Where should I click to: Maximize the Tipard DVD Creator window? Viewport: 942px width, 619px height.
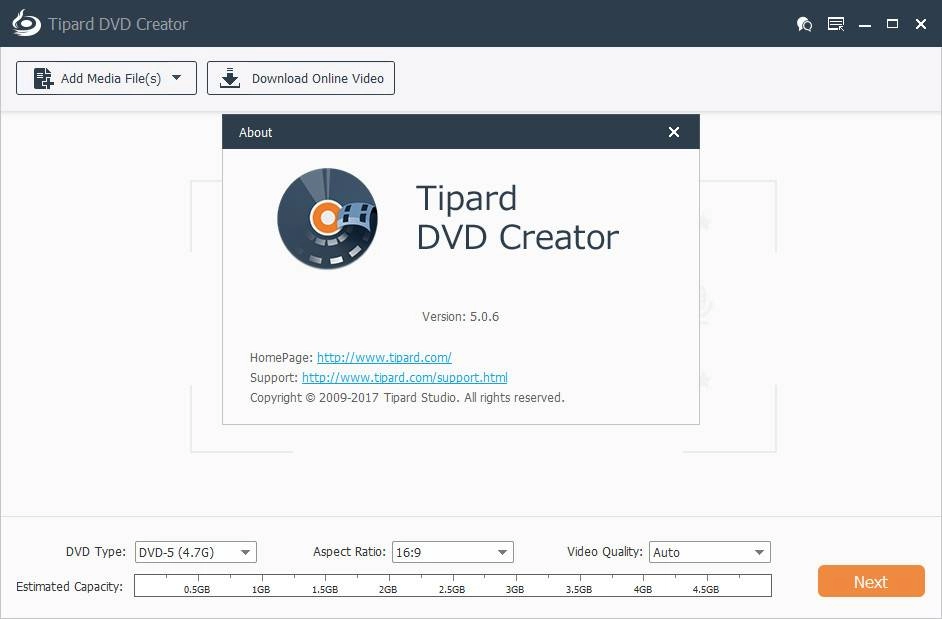click(x=892, y=24)
